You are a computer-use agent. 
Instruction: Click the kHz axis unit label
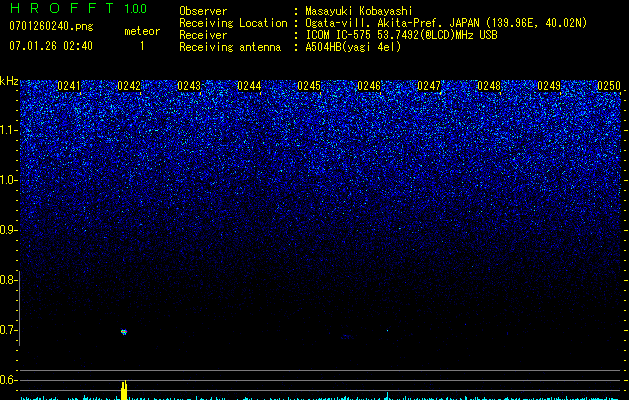(9, 81)
